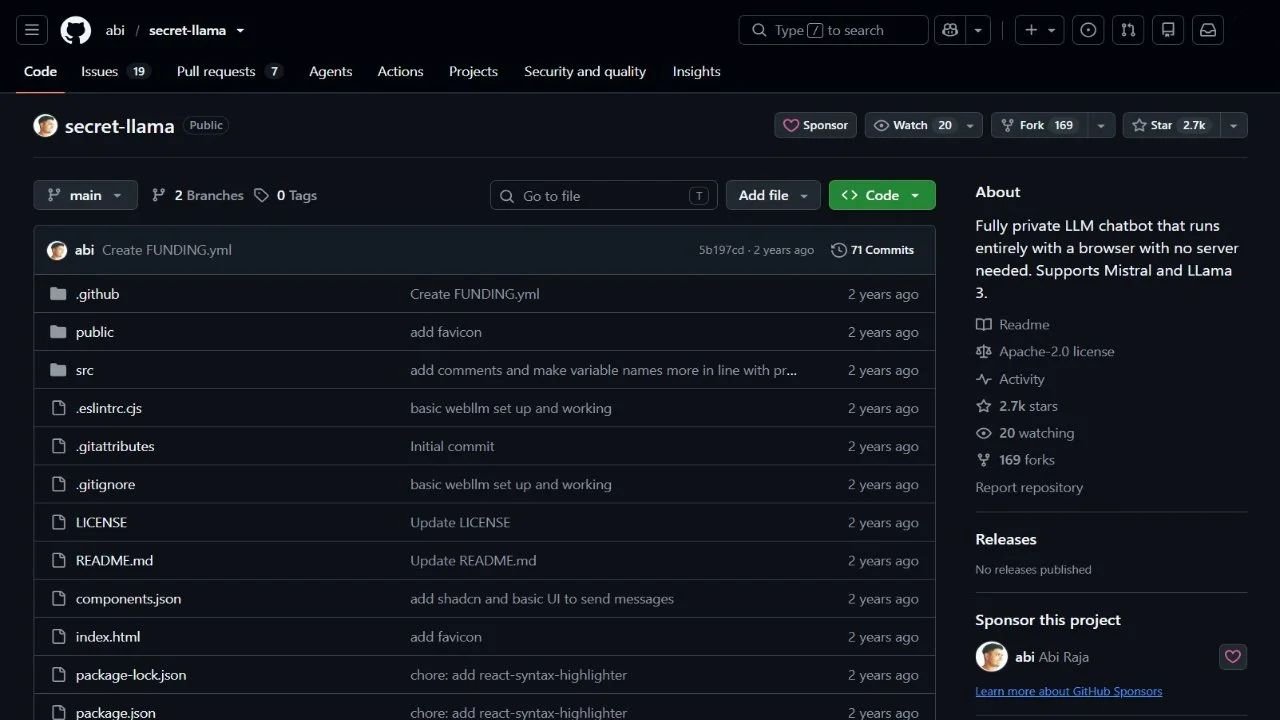The width and height of the screenshot is (1280, 720).
Task: Click the file icon beside LICENSE
Action: (x=58, y=522)
